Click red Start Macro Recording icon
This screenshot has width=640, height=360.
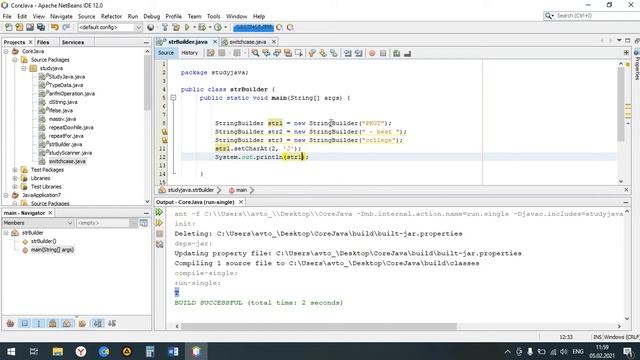point(372,53)
